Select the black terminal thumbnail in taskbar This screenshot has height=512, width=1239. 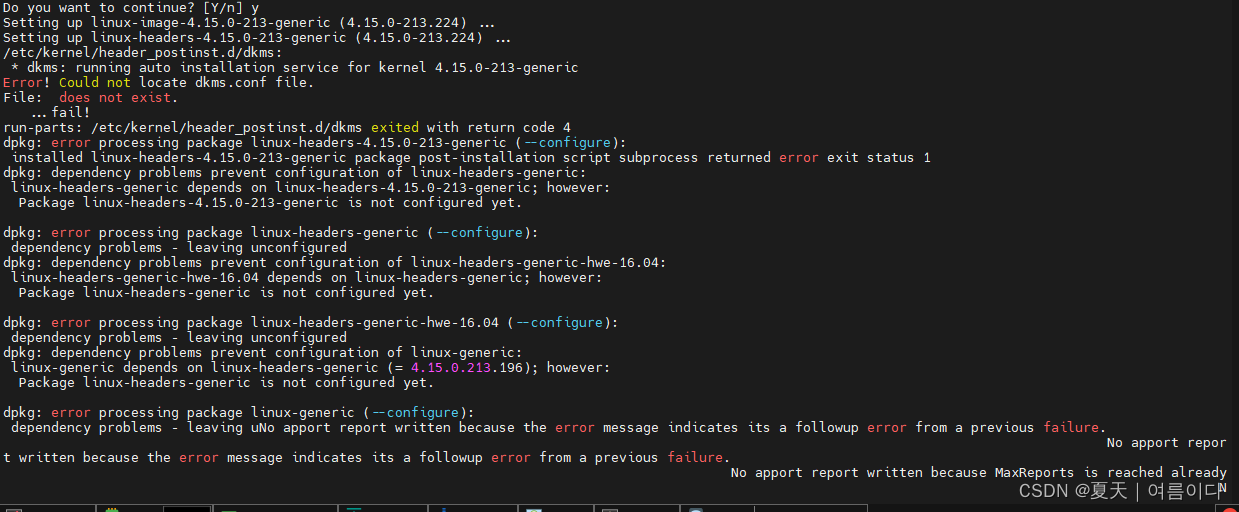tap(187, 509)
